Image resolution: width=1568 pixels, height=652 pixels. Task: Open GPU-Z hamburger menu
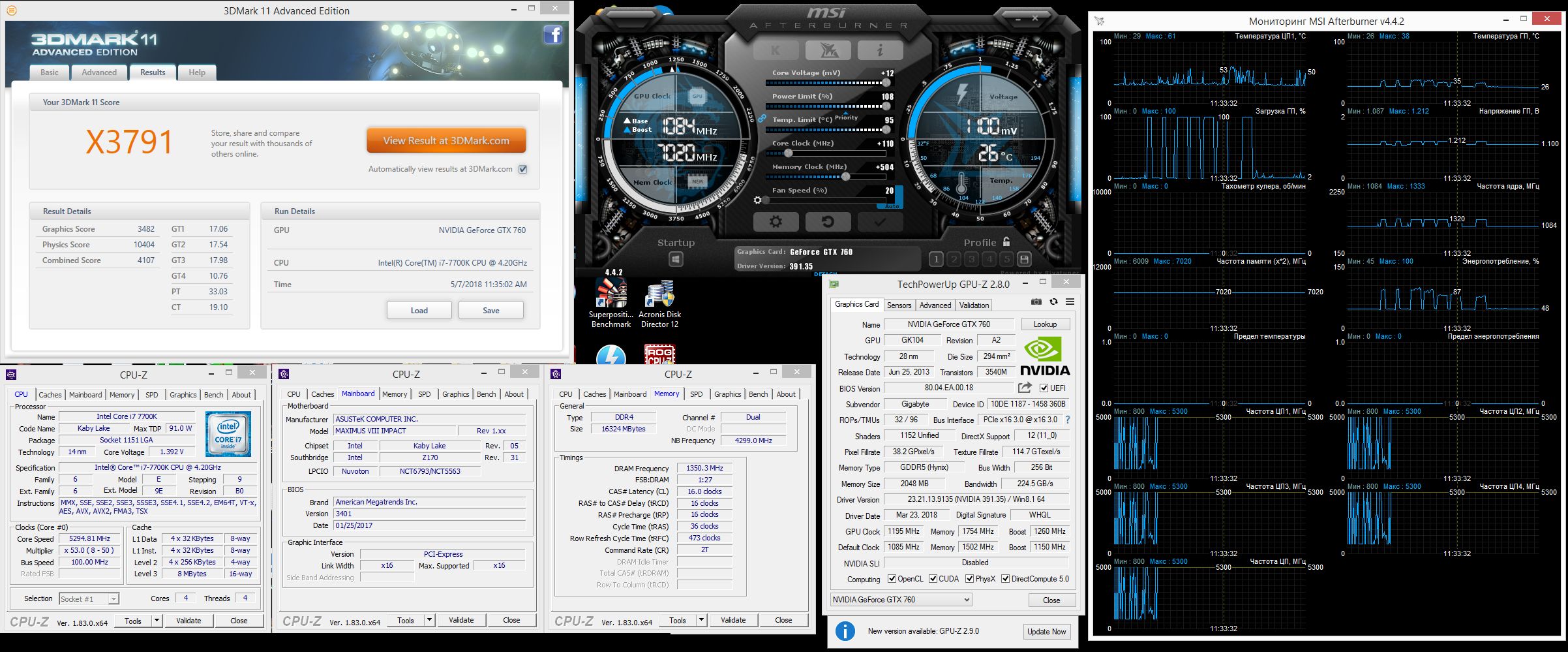pyautogui.click(x=1070, y=302)
